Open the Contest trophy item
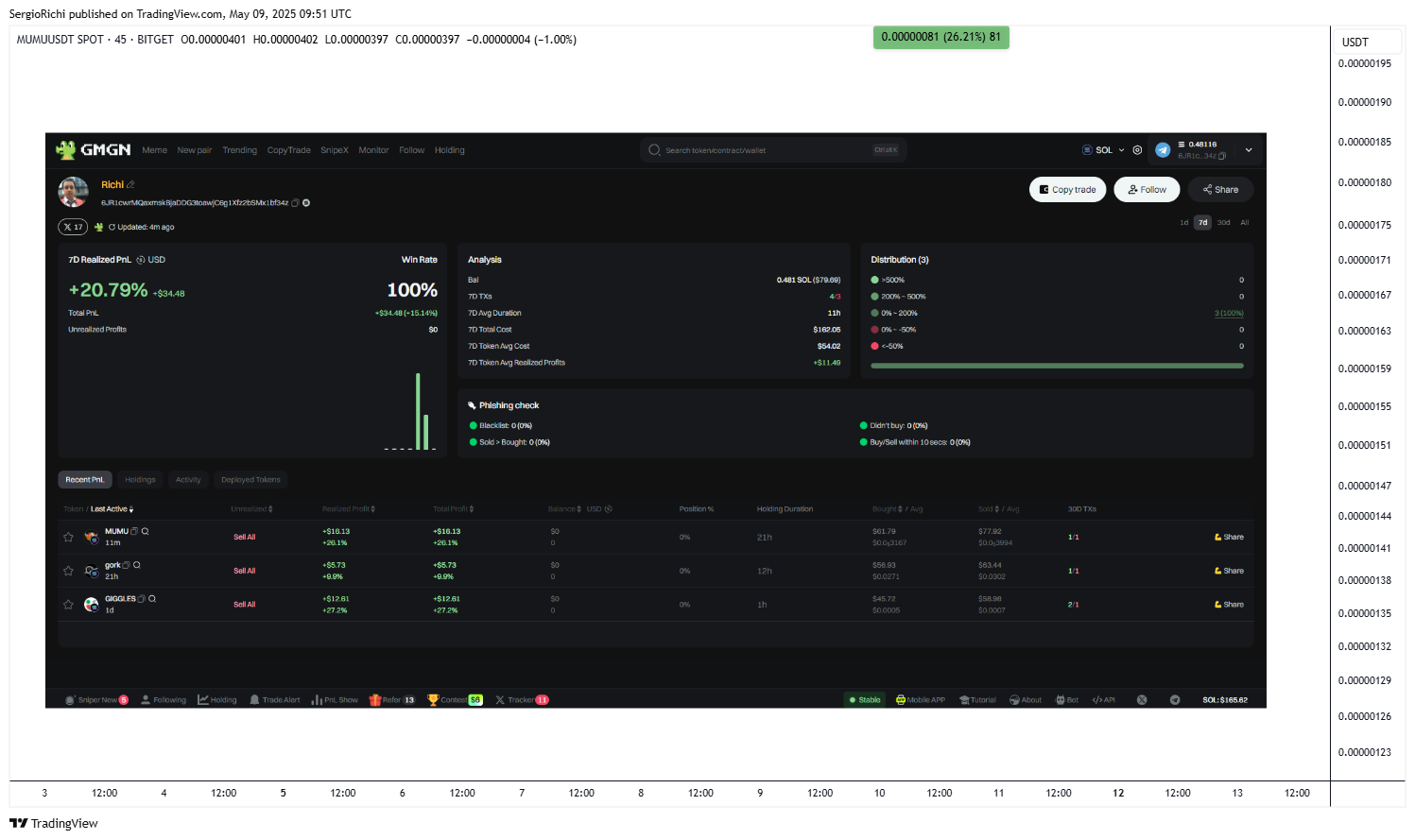This screenshot has width=1415, height=840. (455, 700)
